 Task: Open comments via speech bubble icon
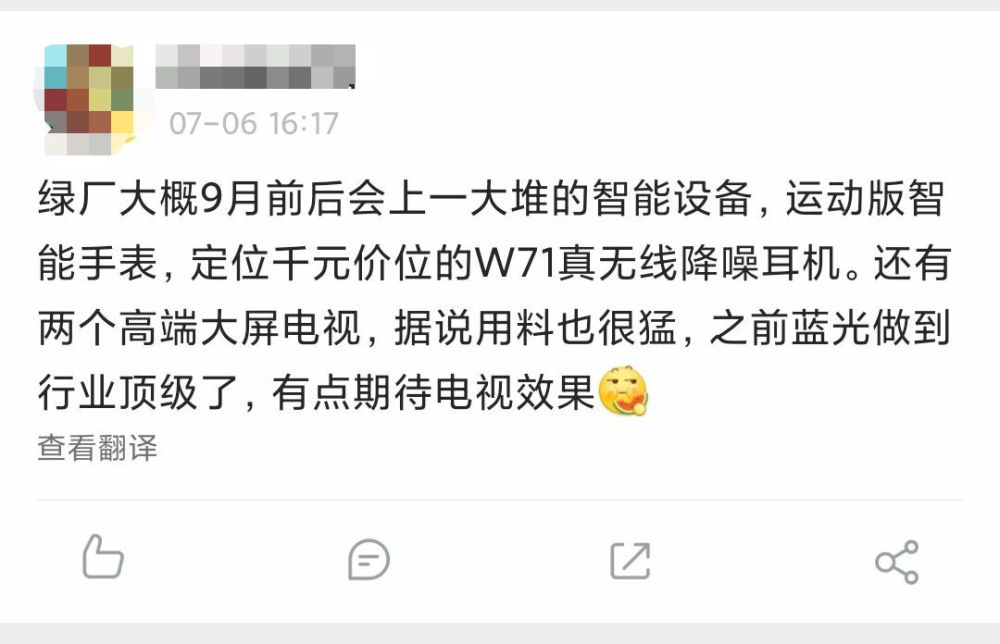pyautogui.click(x=369, y=560)
